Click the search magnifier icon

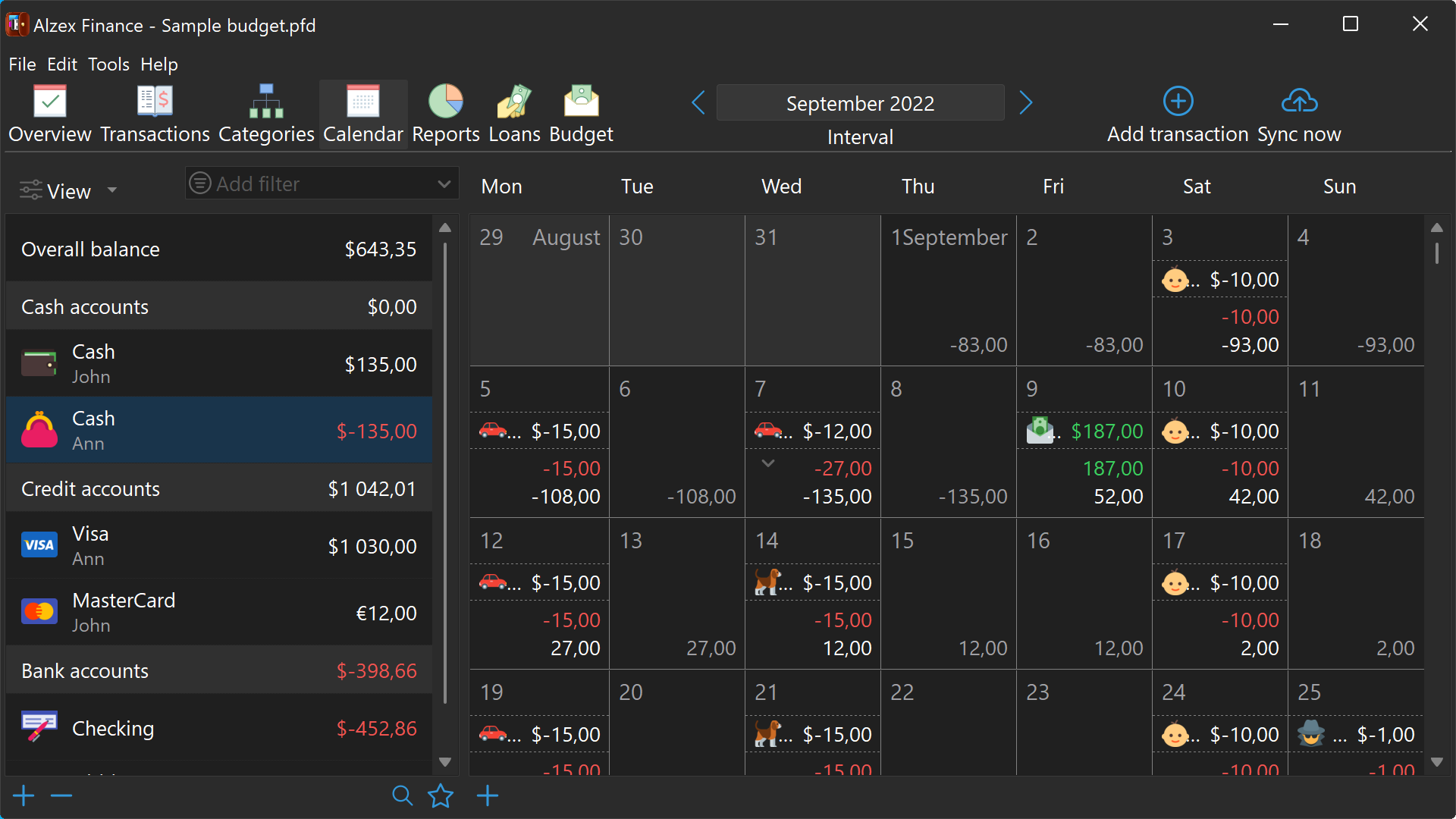pyautogui.click(x=402, y=795)
